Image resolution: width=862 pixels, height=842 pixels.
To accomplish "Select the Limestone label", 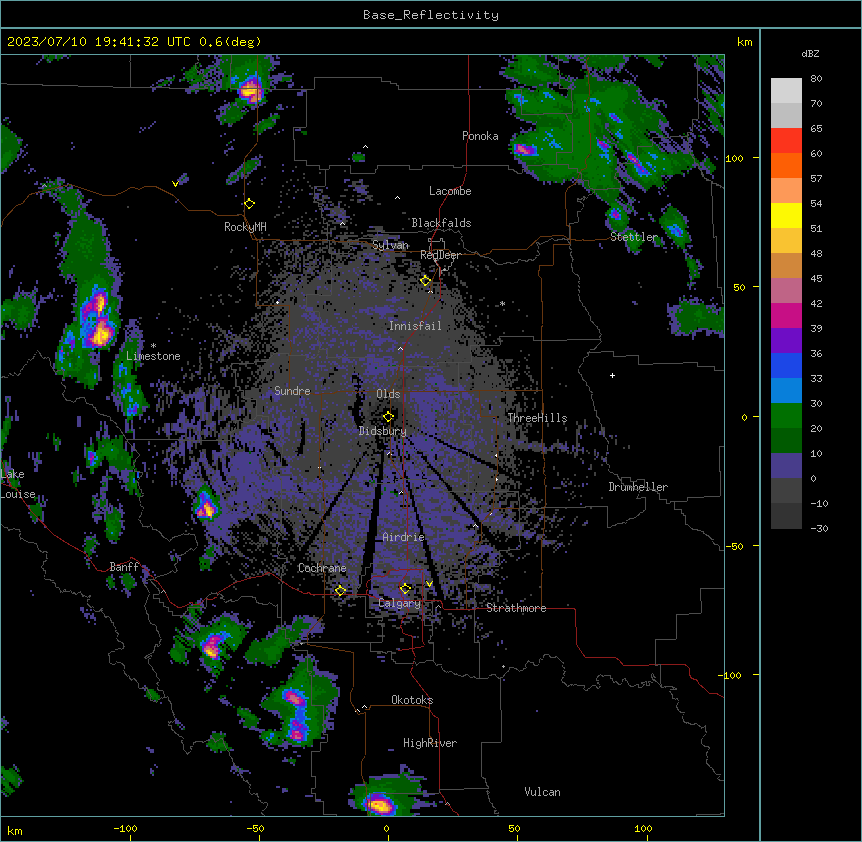I will 153,356.
